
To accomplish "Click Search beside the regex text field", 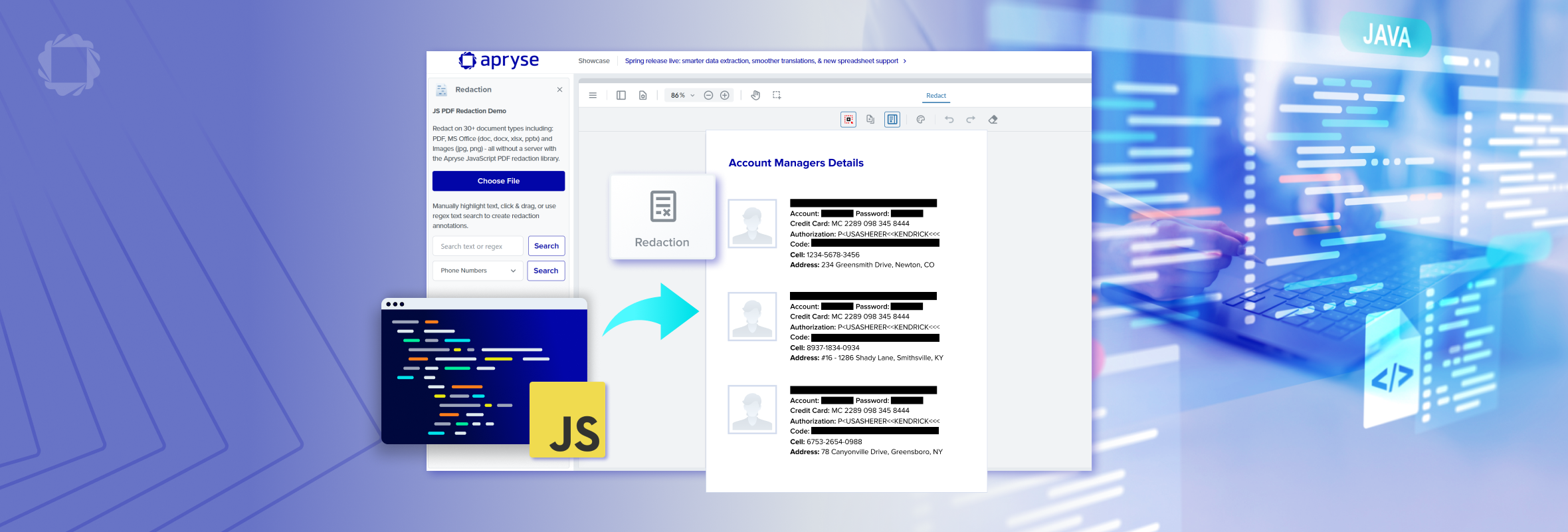I will [x=546, y=246].
